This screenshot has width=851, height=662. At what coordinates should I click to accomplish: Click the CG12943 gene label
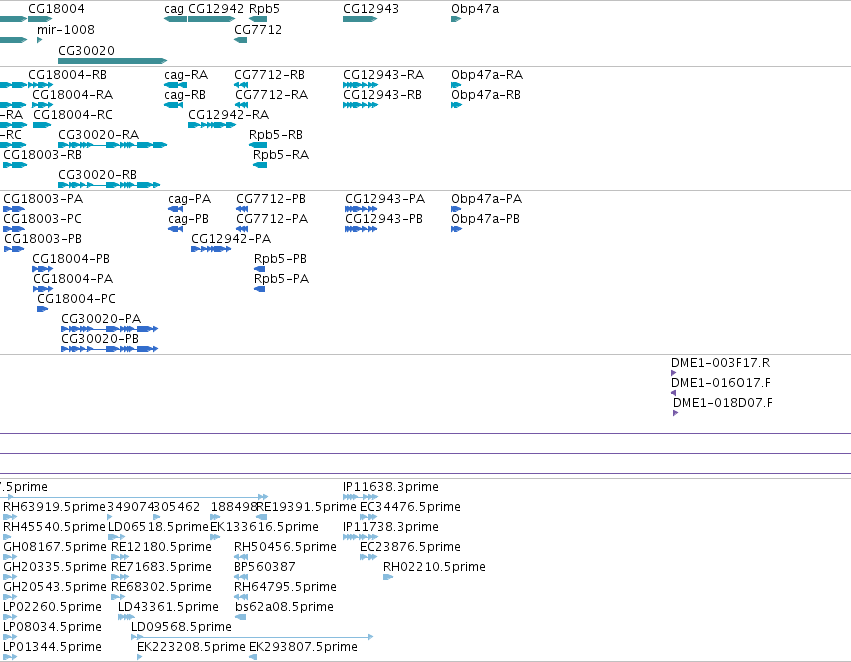coord(371,9)
